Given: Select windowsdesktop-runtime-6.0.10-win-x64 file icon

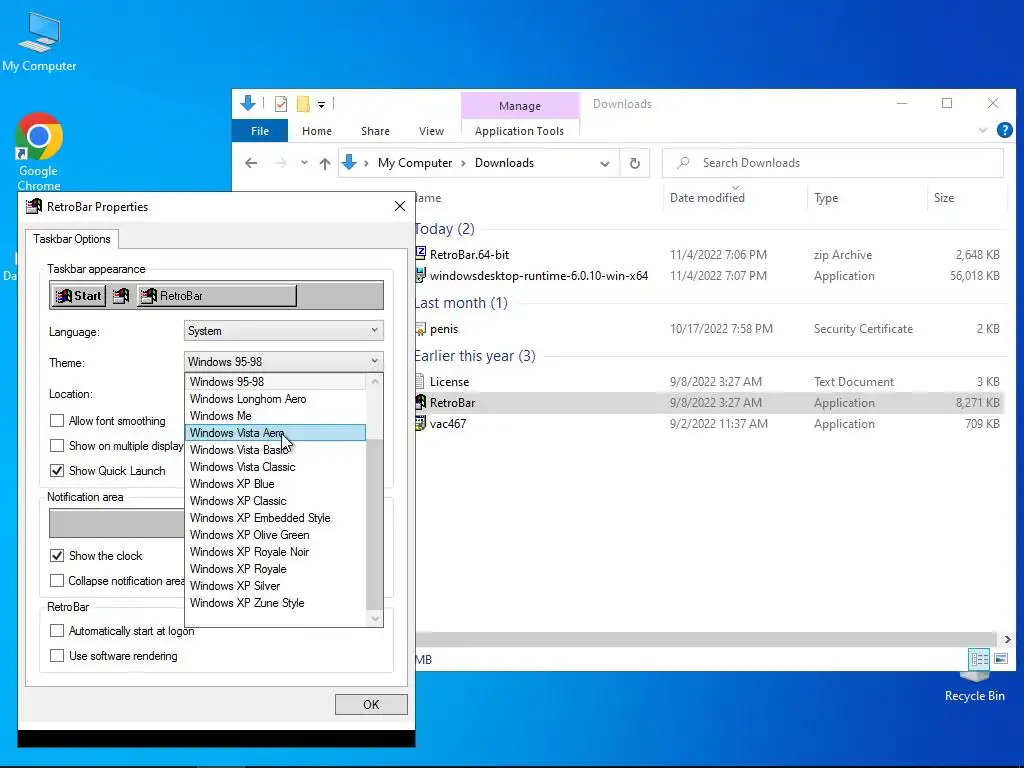Looking at the screenshot, I should click(421, 276).
